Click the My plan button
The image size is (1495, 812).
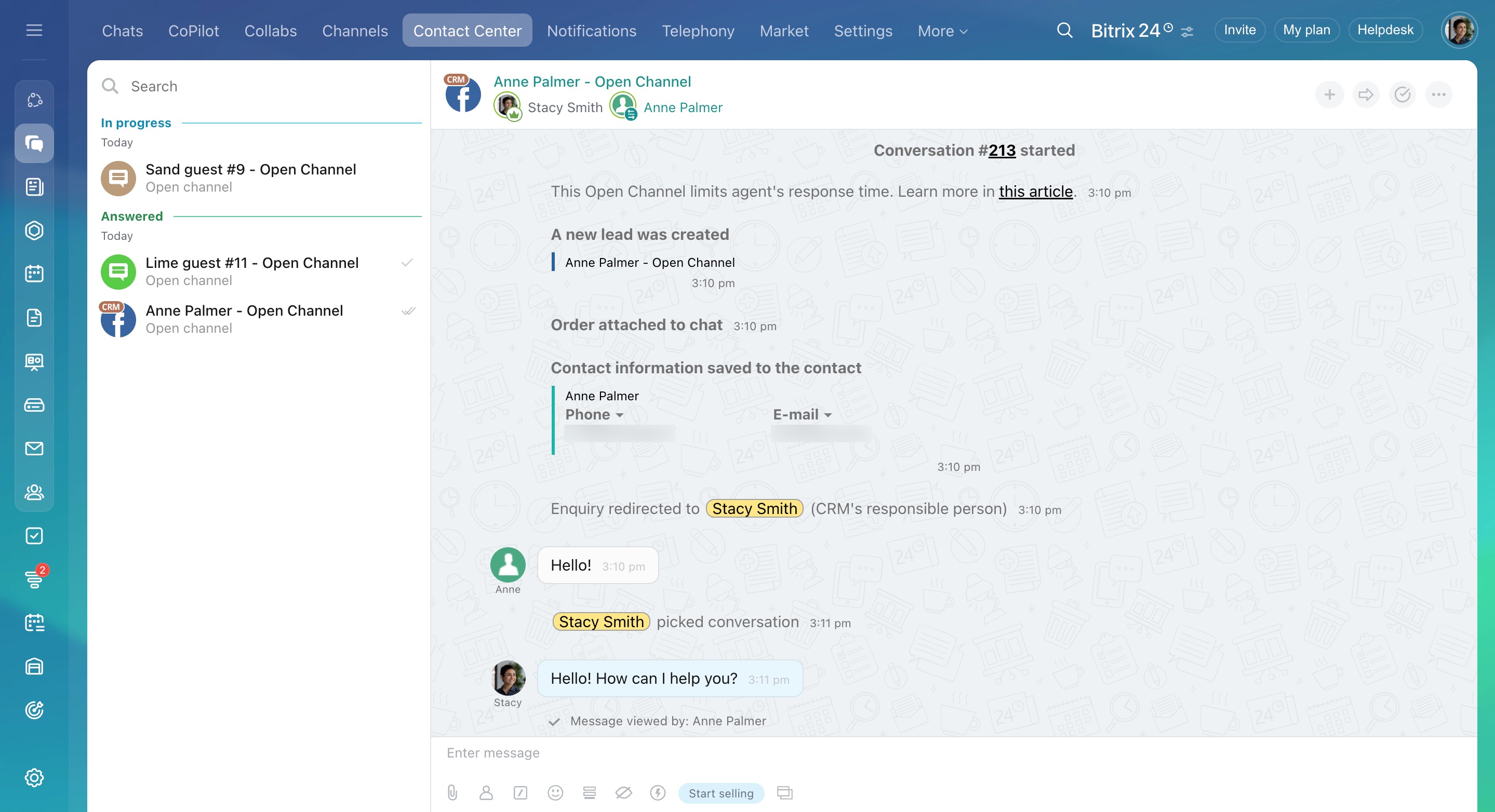click(1306, 30)
